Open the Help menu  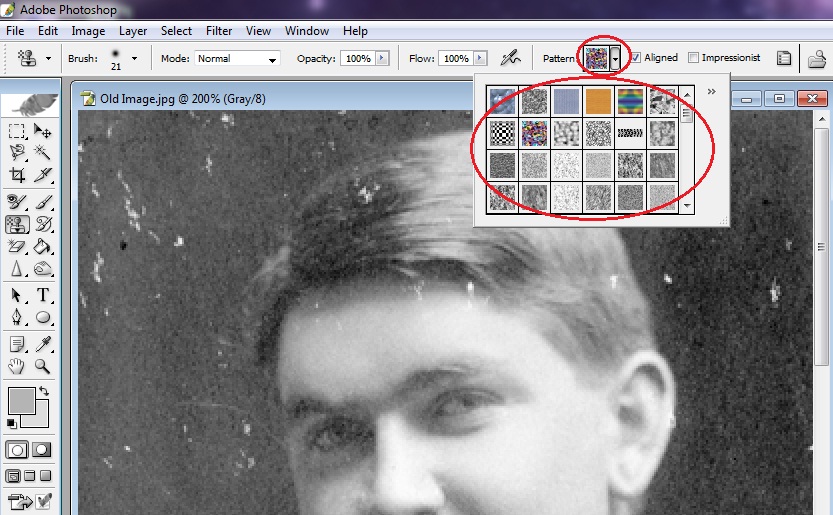355,31
